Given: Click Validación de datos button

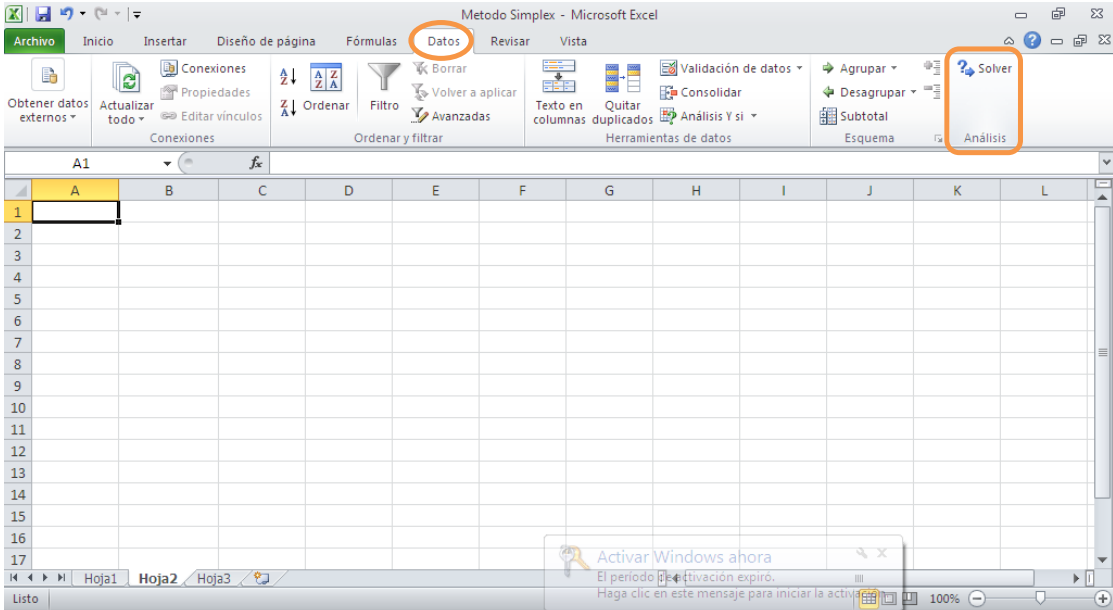Looking at the screenshot, I should coord(726,68).
